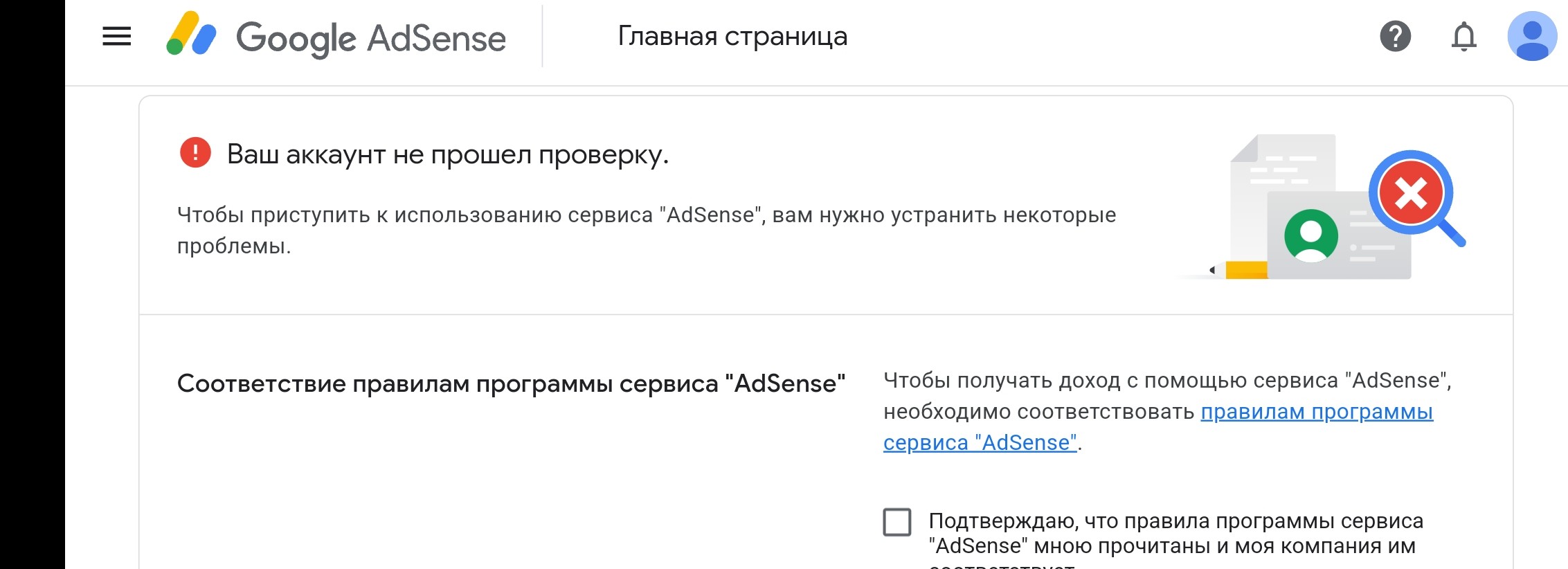
Task: Follow the правилам программы сервиса link
Action: tap(1317, 412)
